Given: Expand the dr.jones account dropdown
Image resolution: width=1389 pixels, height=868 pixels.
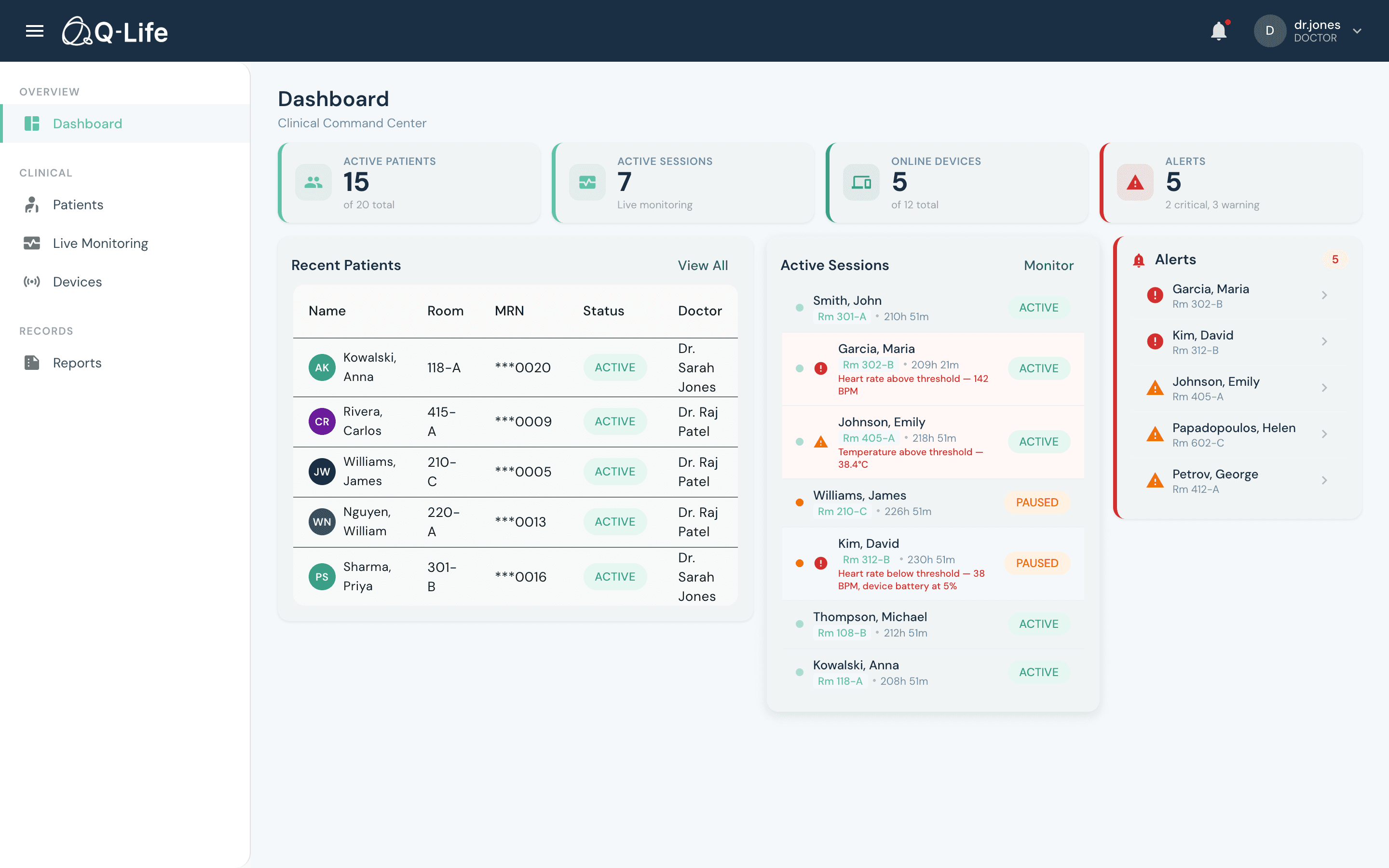Looking at the screenshot, I should pos(1356,30).
